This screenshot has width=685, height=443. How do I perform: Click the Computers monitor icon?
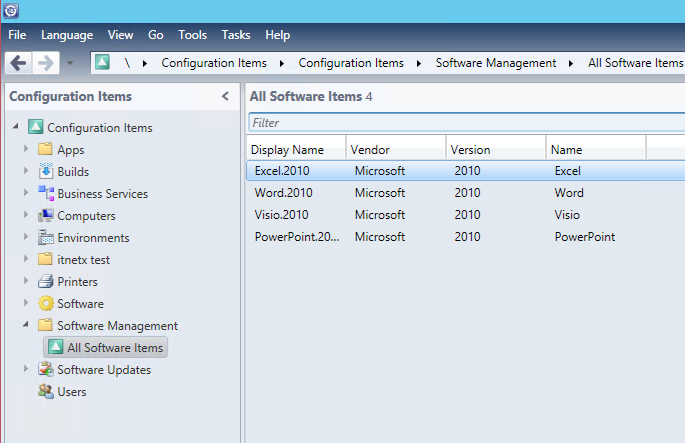[x=45, y=216]
